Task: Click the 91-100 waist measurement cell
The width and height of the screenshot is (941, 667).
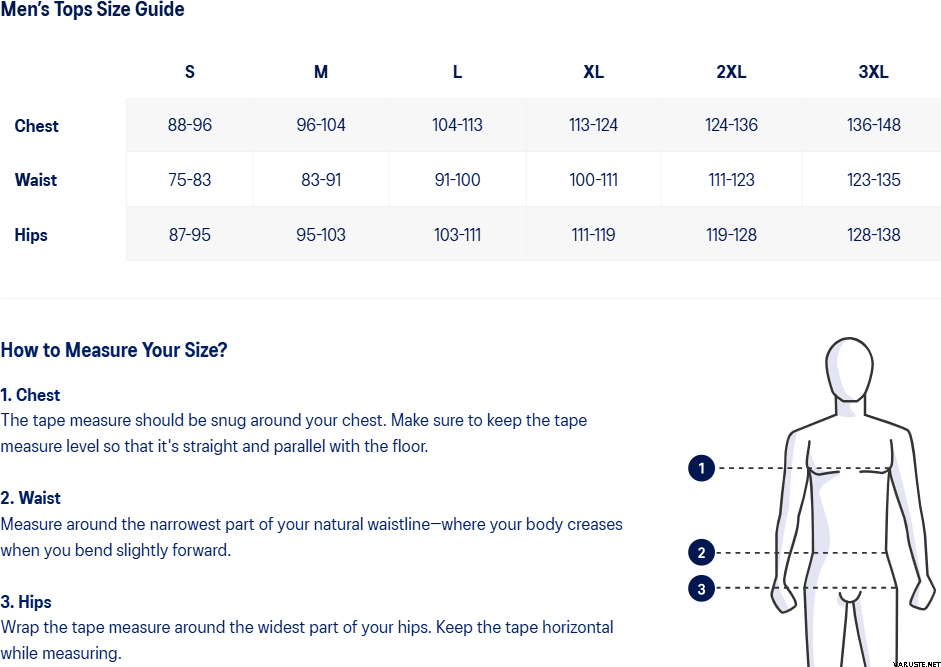Action: tap(457, 180)
